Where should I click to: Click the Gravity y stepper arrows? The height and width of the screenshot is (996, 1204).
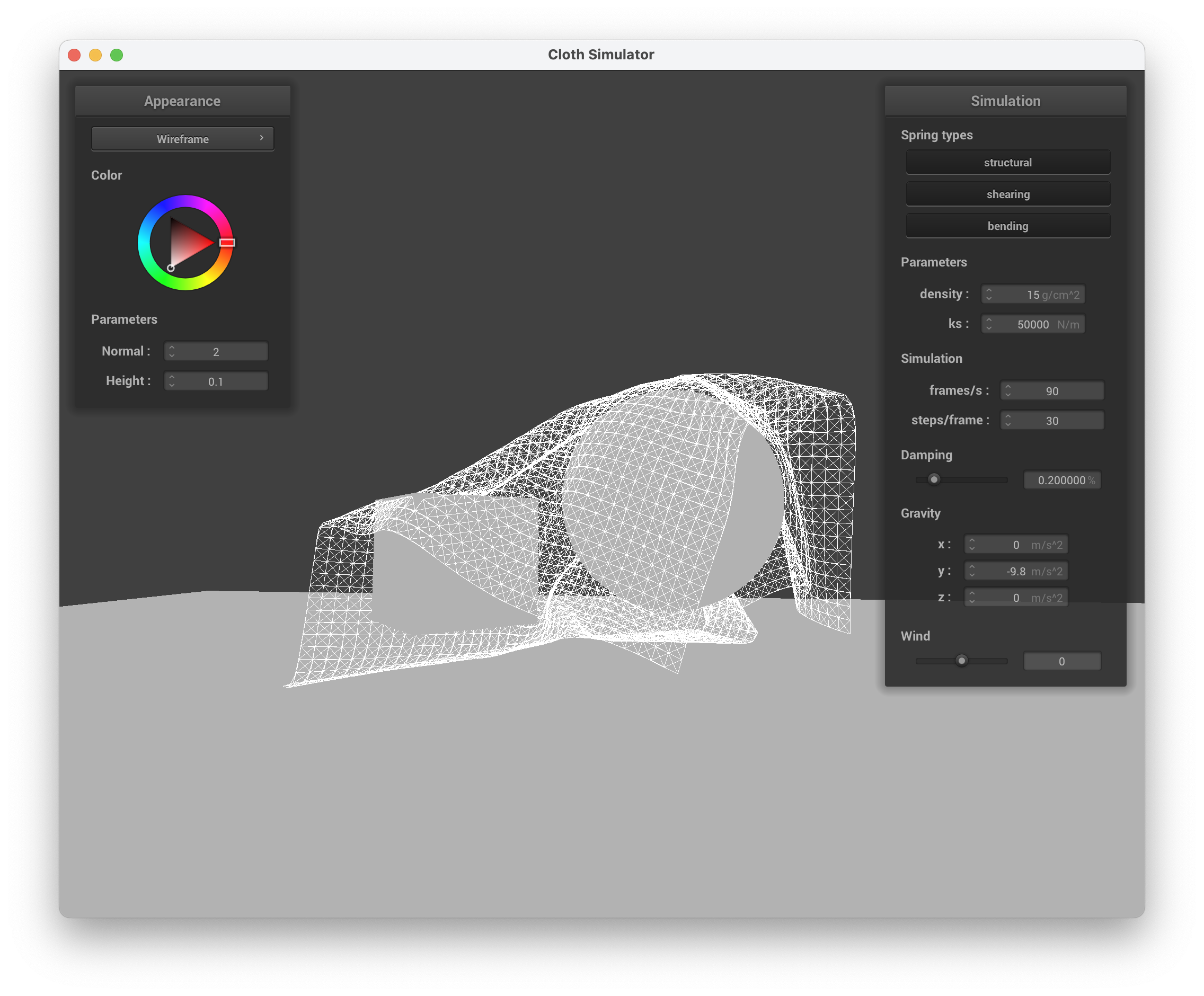pos(971,571)
